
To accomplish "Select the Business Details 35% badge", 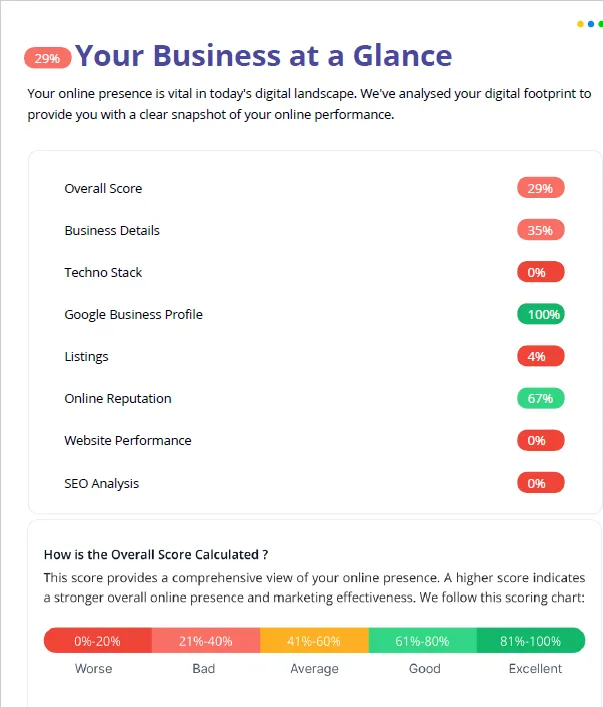I will (540, 230).
